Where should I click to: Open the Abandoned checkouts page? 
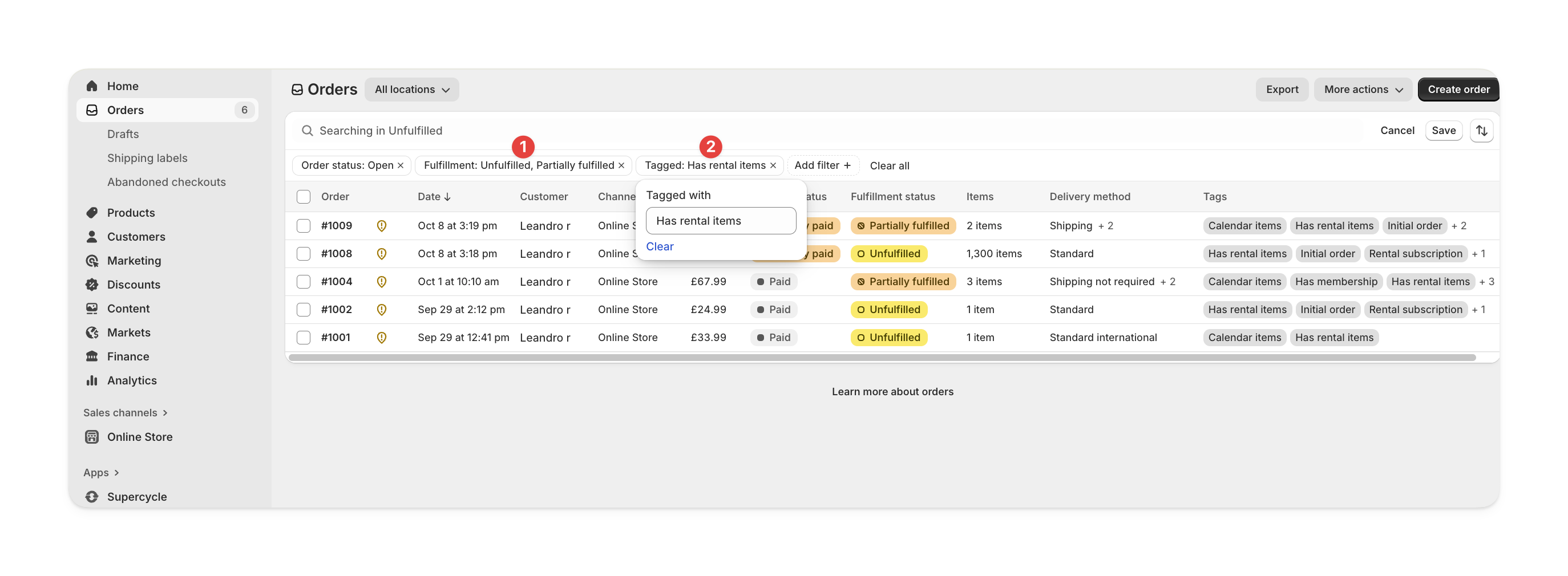(x=166, y=181)
